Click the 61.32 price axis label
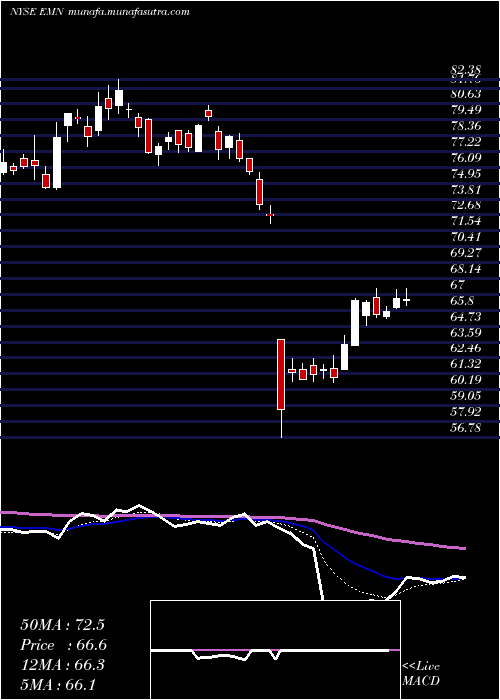This screenshot has width=500, height=700. pyautogui.click(x=466, y=364)
